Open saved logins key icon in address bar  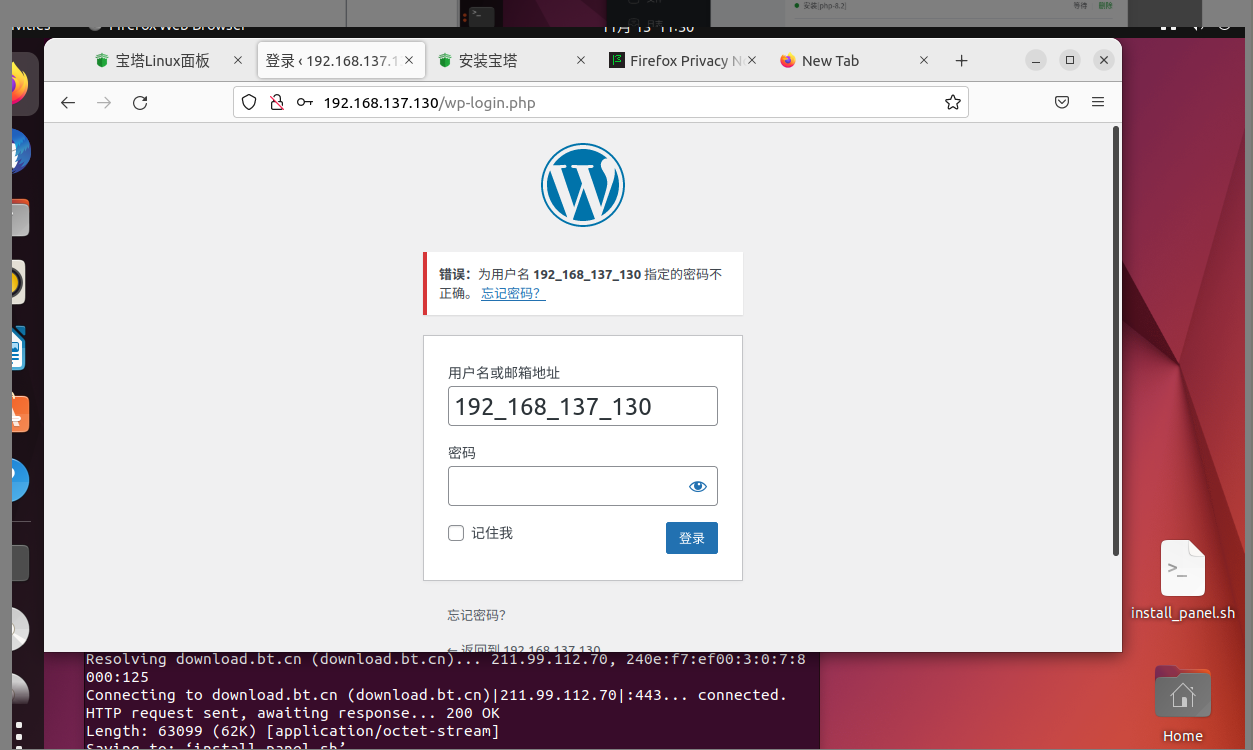tap(305, 102)
